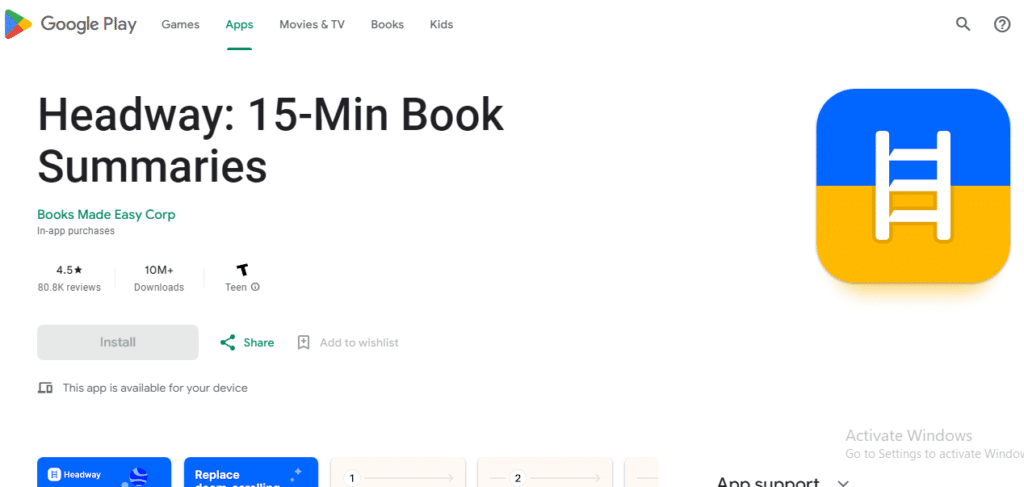Click the device availability icon
Viewport: 1024px width, 487px height.
coord(44,388)
